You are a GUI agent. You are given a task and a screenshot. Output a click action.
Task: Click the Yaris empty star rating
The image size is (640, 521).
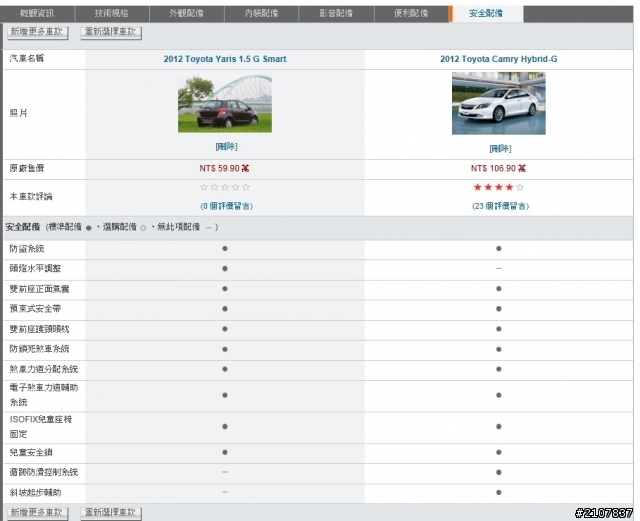pyautogui.click(x=225, y=187)
